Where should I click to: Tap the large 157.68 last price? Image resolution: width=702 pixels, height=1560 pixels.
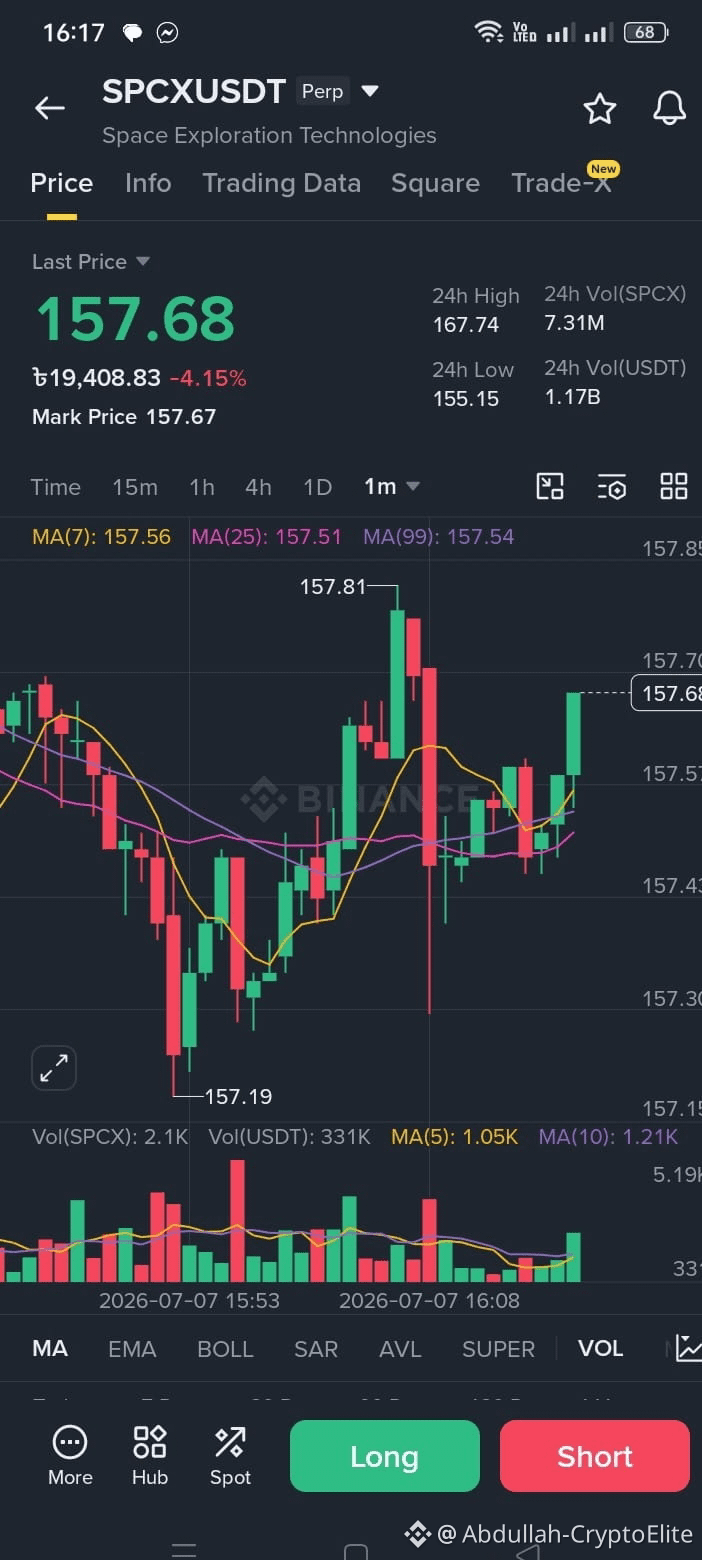(135, 318)
